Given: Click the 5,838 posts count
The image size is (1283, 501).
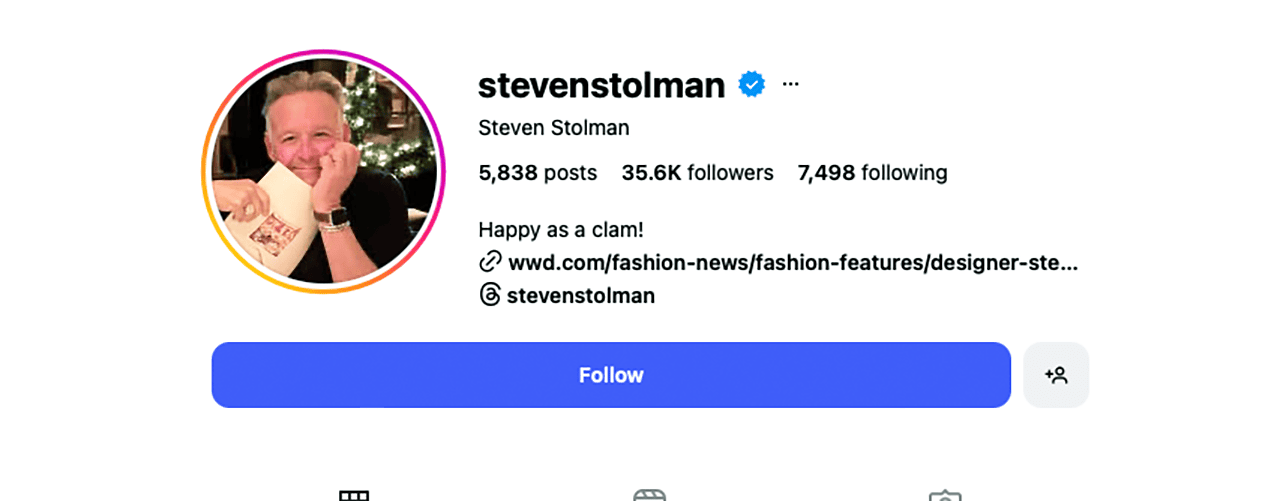Looking at the screenshot, I should 537,173.
